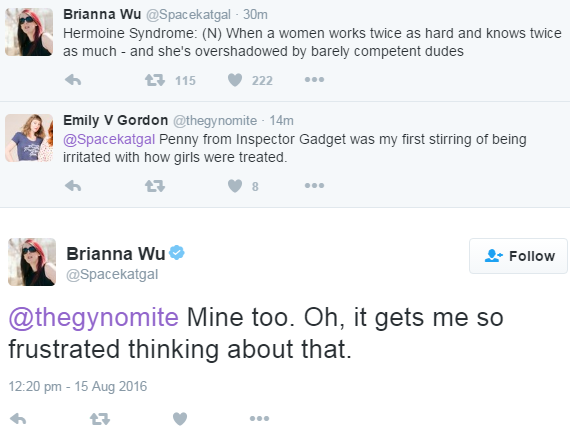Open Emily V Gordon's profile picture
The height and width of the screenshot is (439, 570).
point(29,138)
